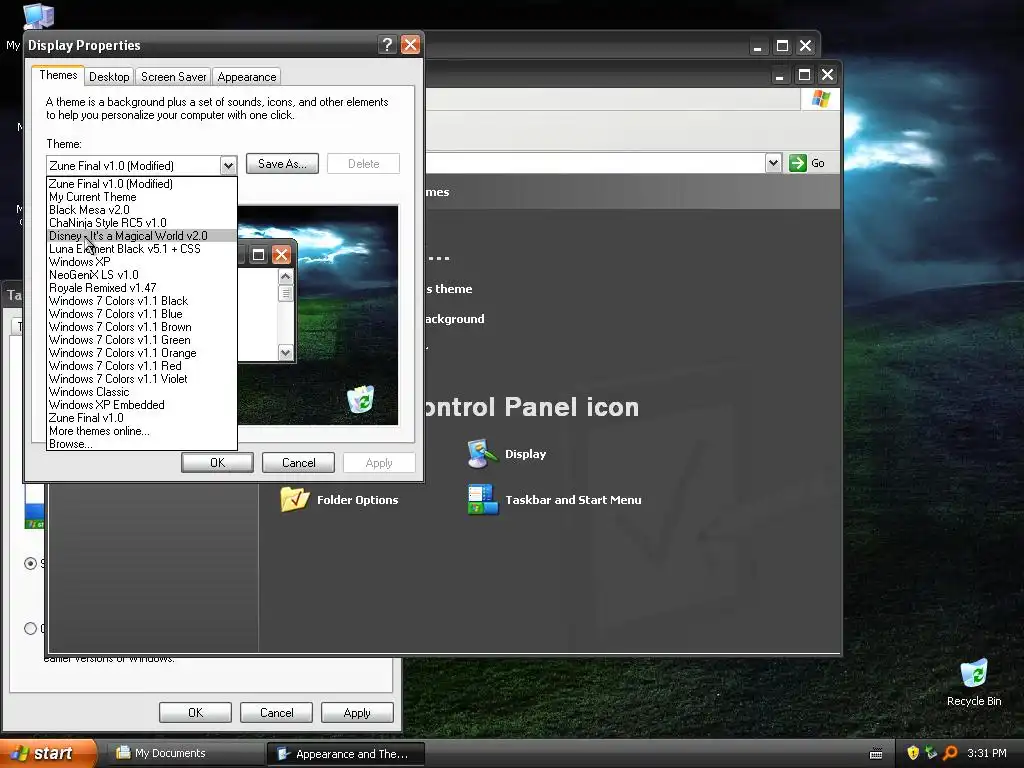Select Windows 7 Colors v1.1 Violet
The image size is (1024, 768).
coord(142,379)
